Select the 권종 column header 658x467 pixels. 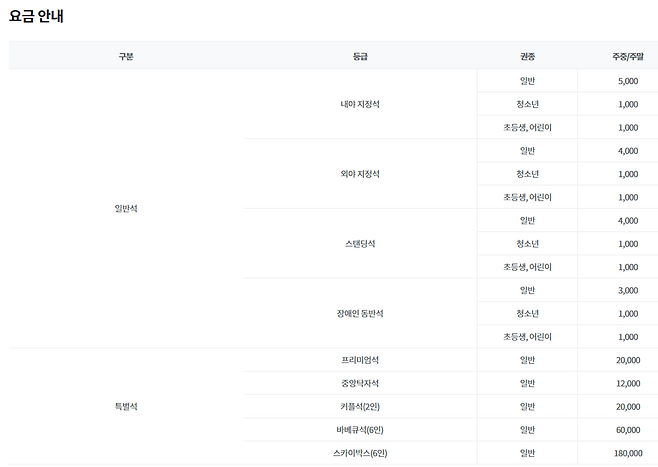pyautogui.click(x=527, y=56)
